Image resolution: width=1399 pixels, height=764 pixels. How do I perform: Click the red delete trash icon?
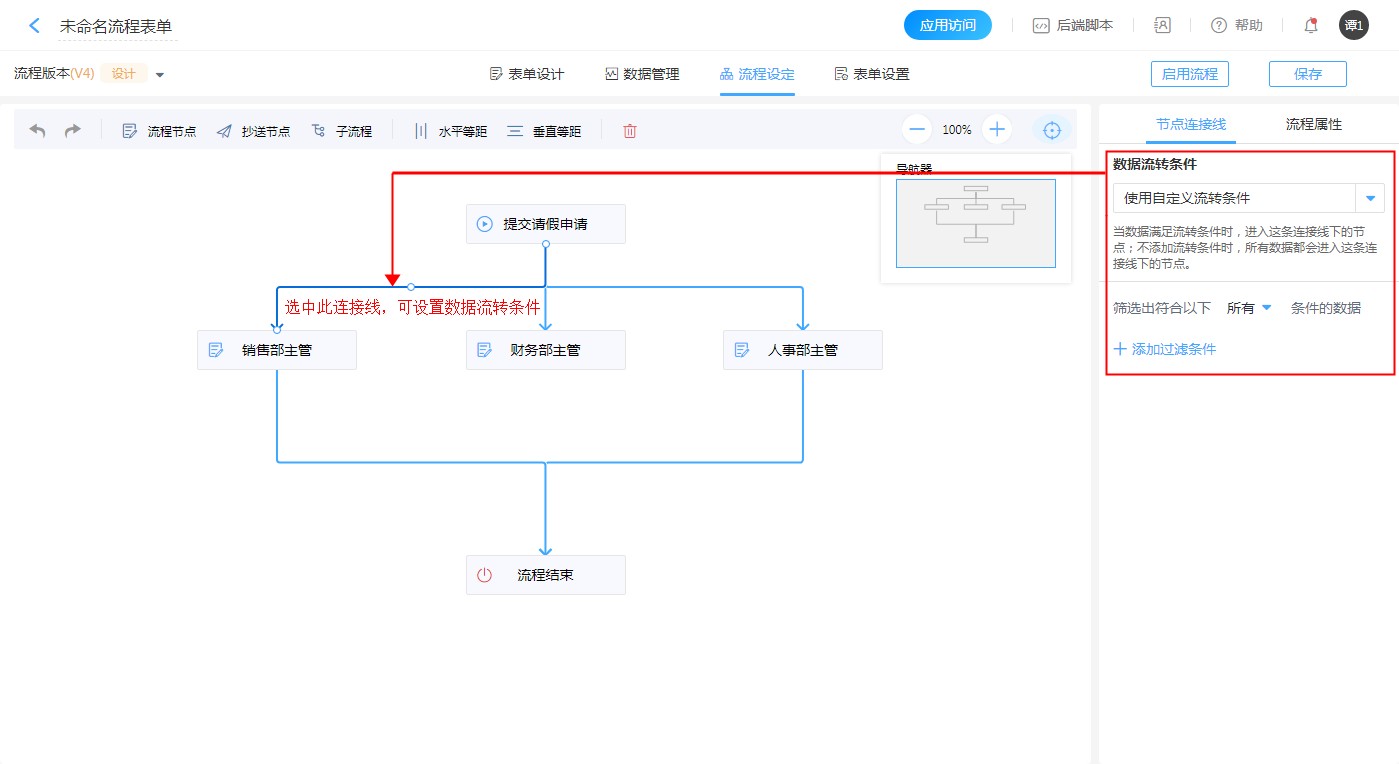tap(630, 131)
